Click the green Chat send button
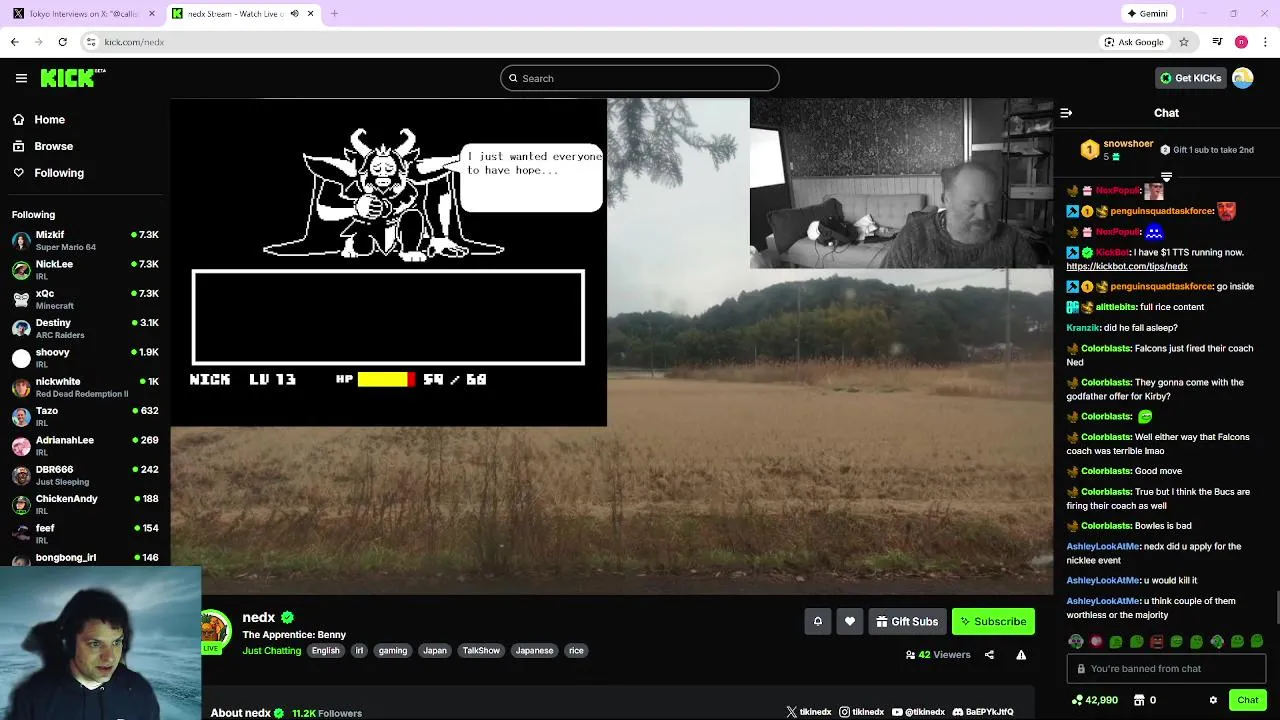 1248,700
